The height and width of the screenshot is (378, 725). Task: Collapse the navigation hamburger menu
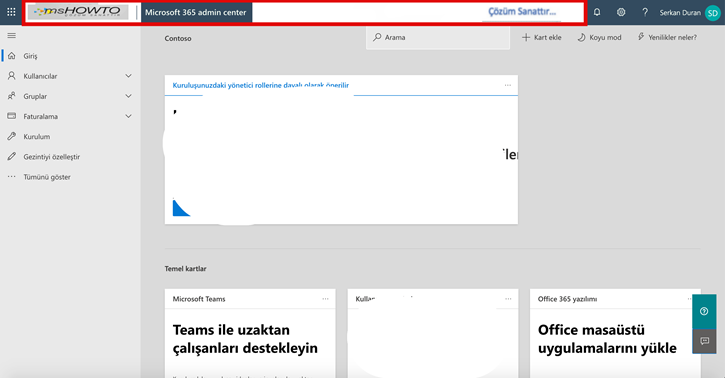(x=12, y=36)
